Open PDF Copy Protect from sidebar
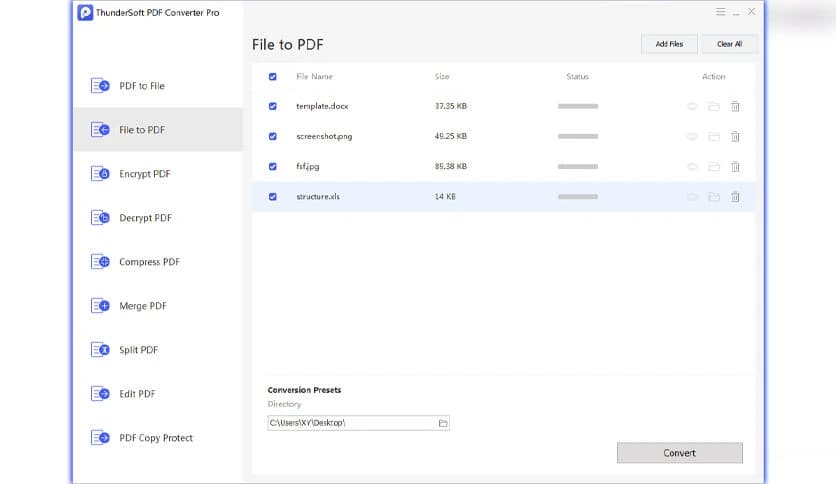The height and width of the screenshot is (484, 836). coord(158,438)
